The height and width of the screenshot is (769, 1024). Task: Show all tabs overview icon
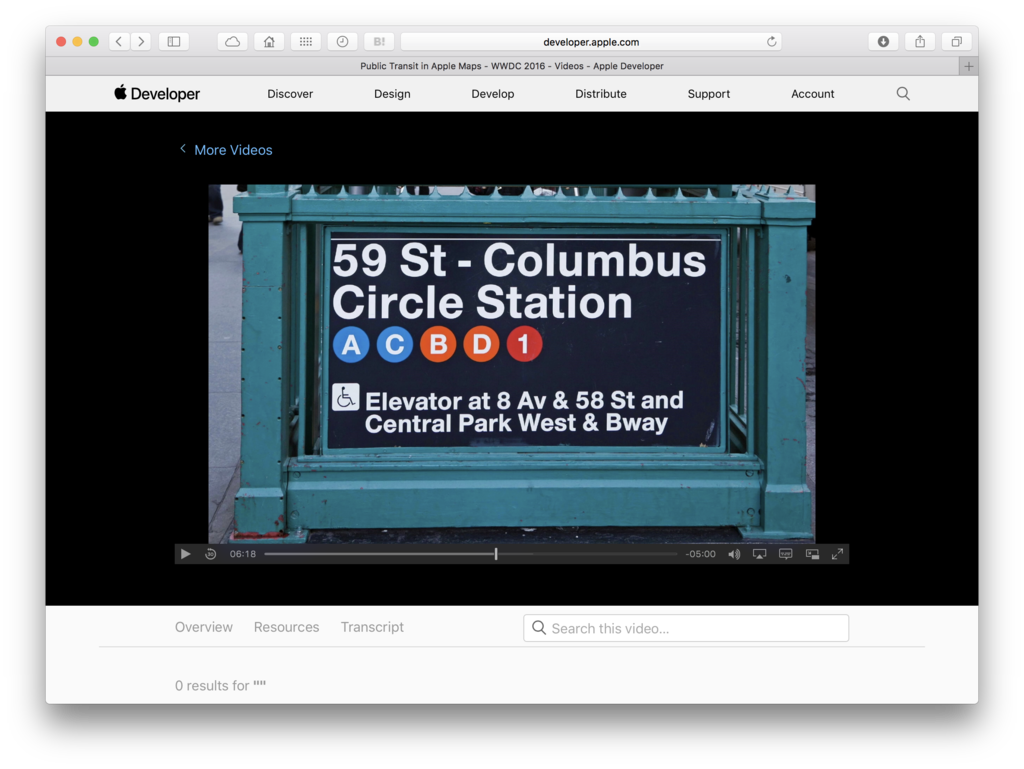[x=956, y=42]
